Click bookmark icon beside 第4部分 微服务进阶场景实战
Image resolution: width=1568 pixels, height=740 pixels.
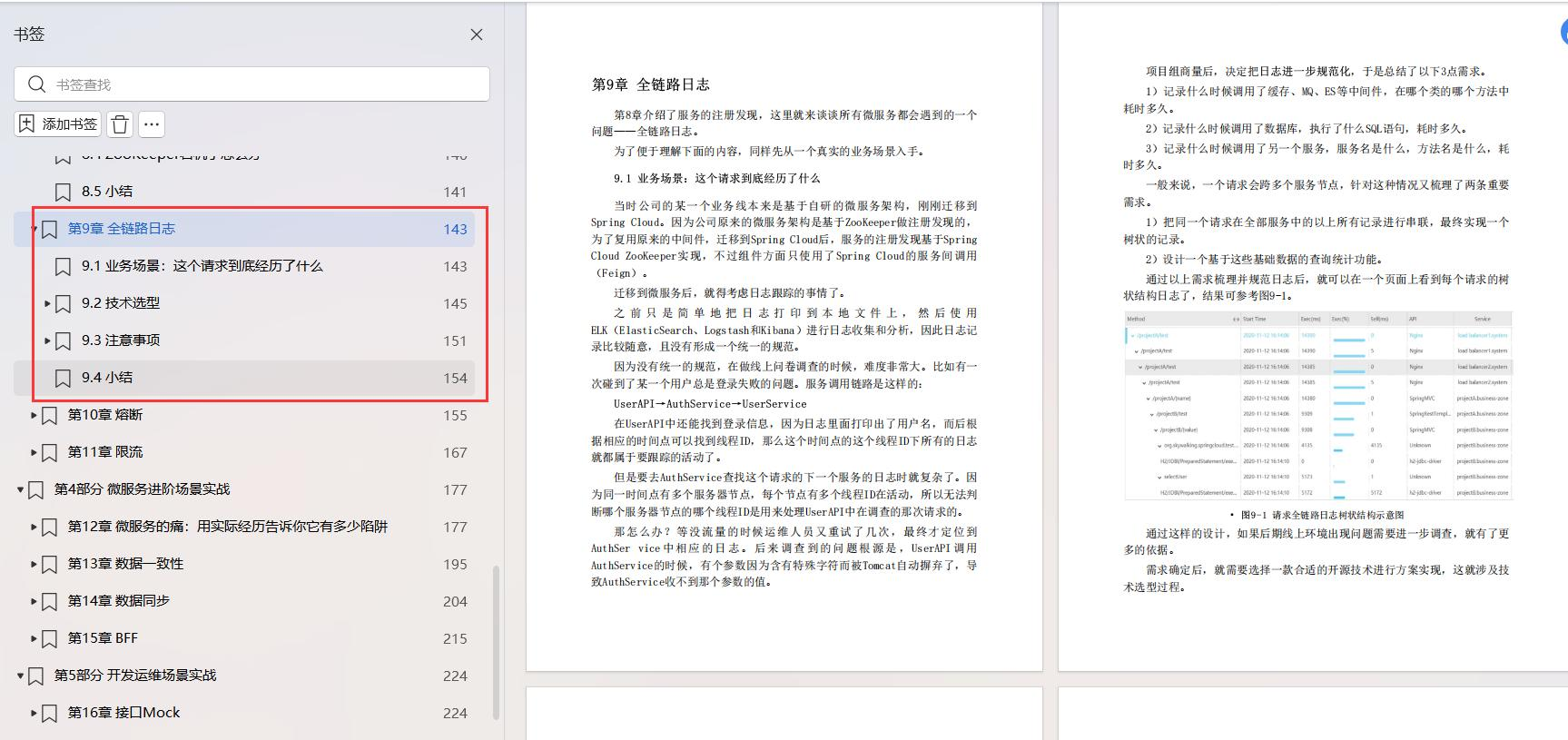[x=35, y=489]
